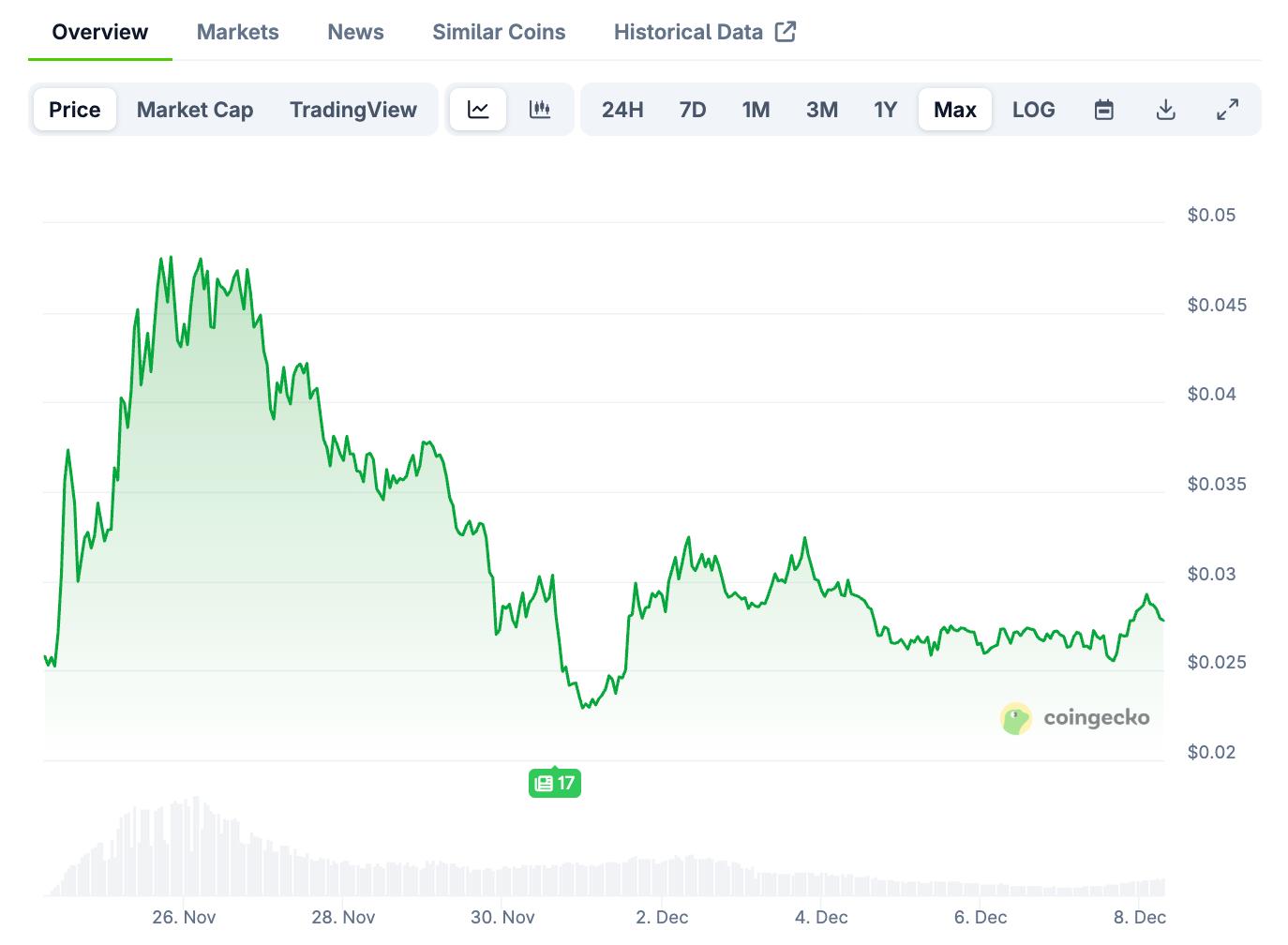1288x945 pixels.
Task: Select the Price chart mode
Action: tap(75, 110)
